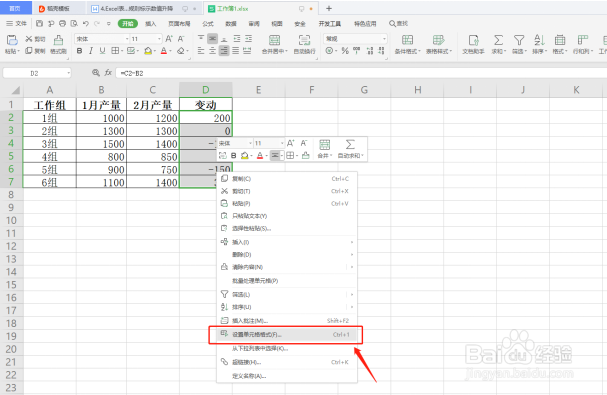Click the Save icon in quick access toolbar
The width and height of the screenshot is (607, 395).
point(39,24)
